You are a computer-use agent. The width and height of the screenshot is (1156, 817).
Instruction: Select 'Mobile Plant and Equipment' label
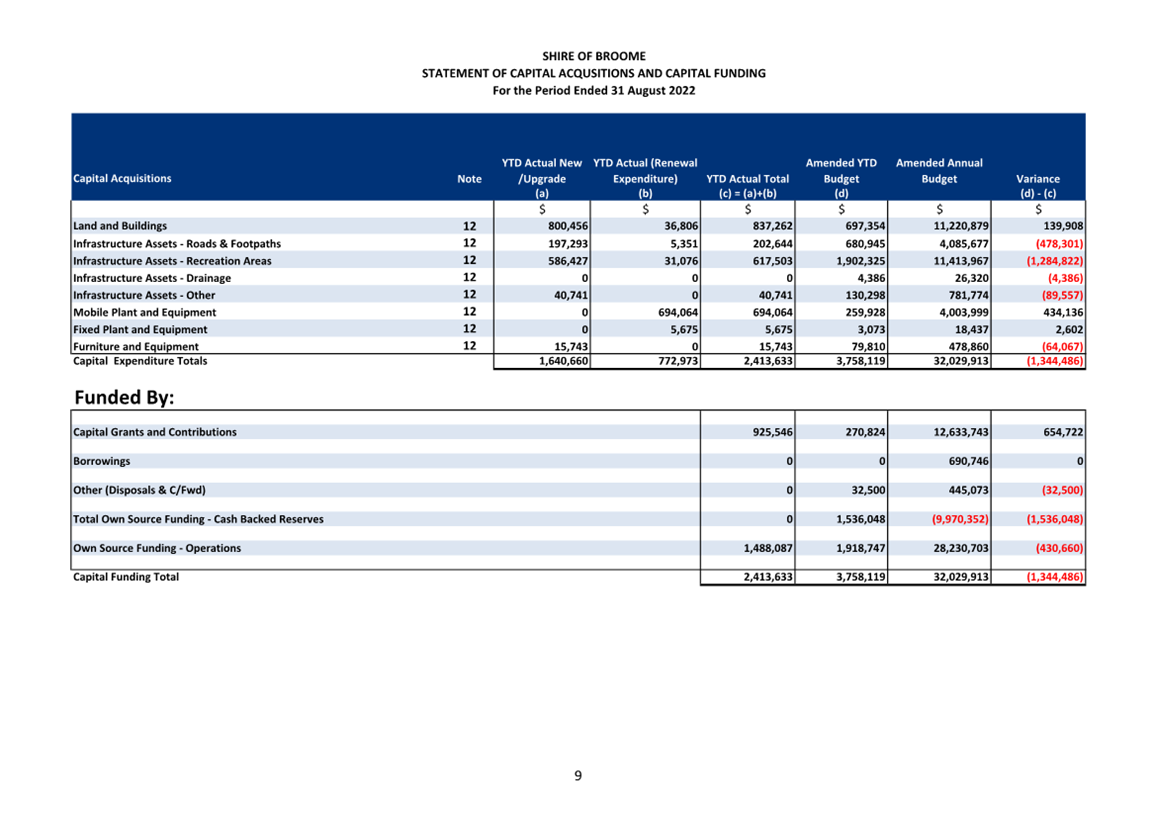point(144,313)
